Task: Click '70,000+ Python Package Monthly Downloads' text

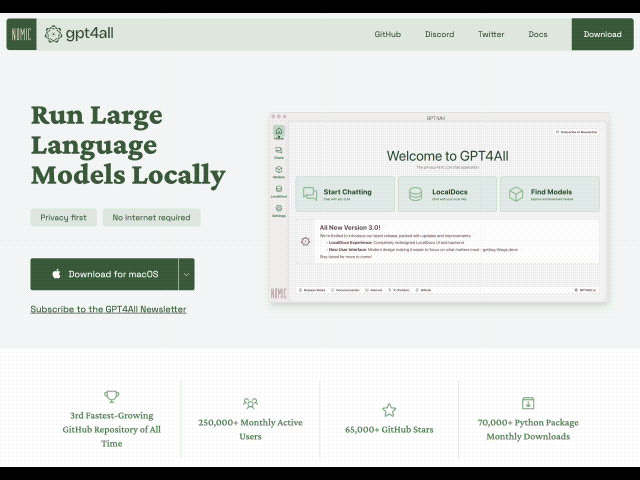Action: point(528,429)
